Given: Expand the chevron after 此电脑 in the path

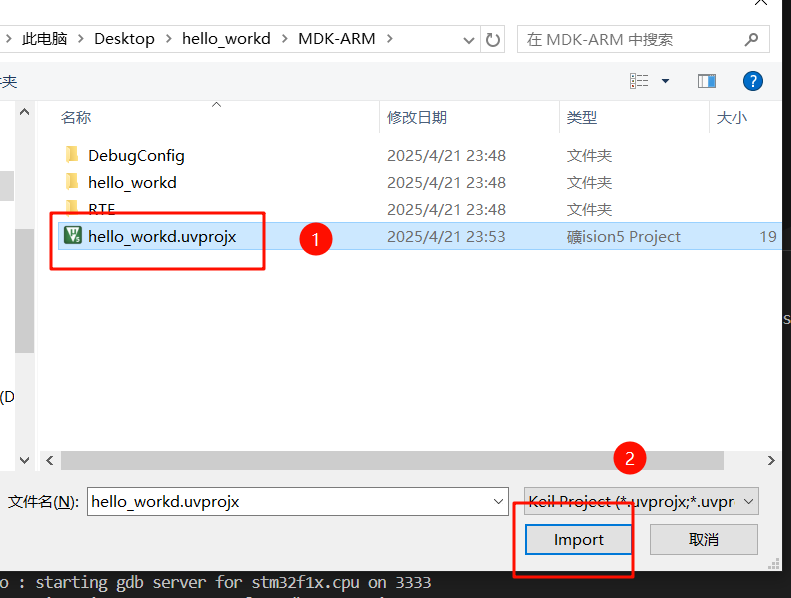Looking at the screenshot, I should (x=81, y=38).
